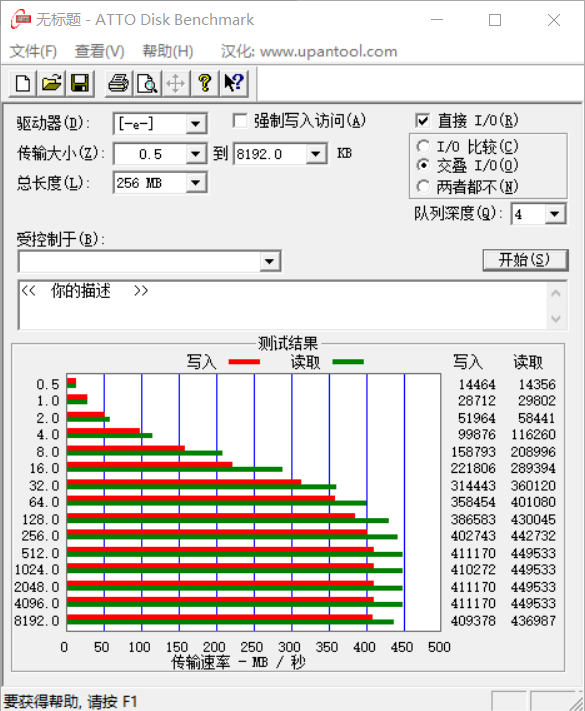Open Print Preview magnifier icon
This screenshot has width=585, height=711.
[147, 83]
